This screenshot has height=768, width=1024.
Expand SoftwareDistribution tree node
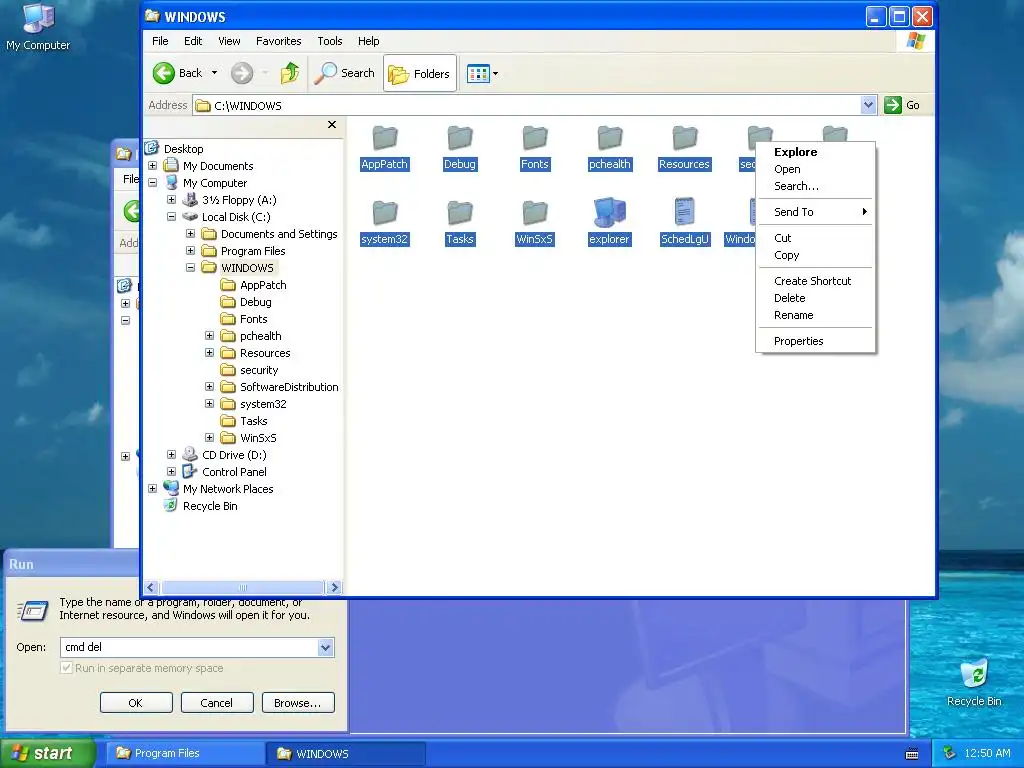point(209,387)
